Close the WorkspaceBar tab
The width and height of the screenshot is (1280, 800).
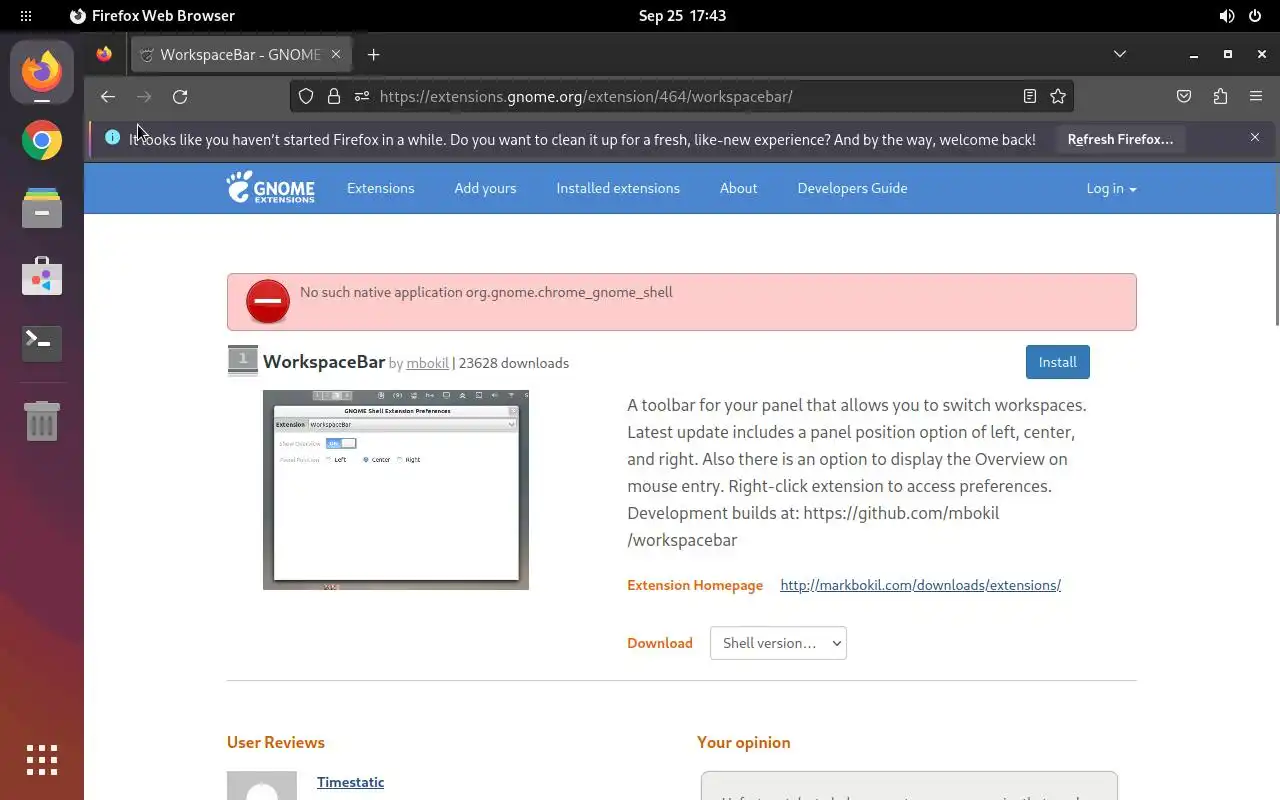(x=337, y=55)
